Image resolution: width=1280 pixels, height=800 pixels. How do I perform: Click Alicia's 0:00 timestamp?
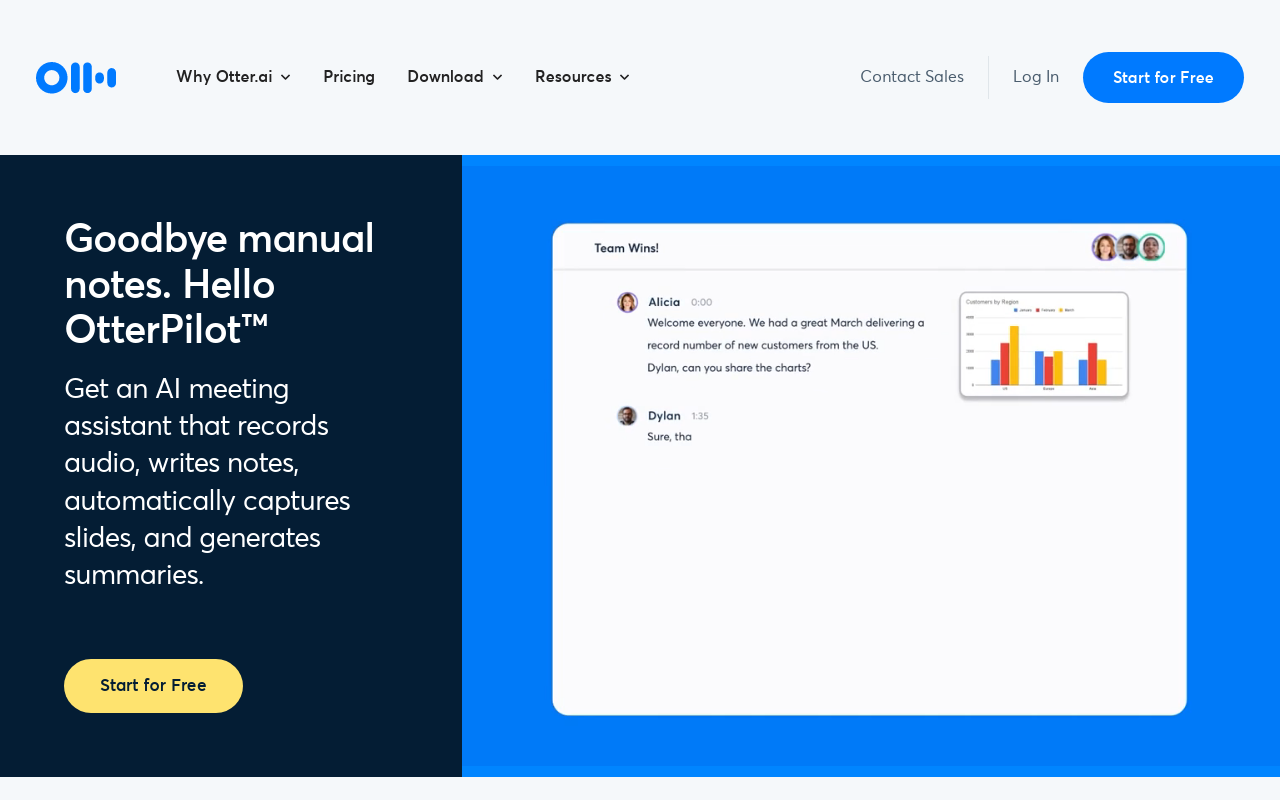(x=703, y=300)
